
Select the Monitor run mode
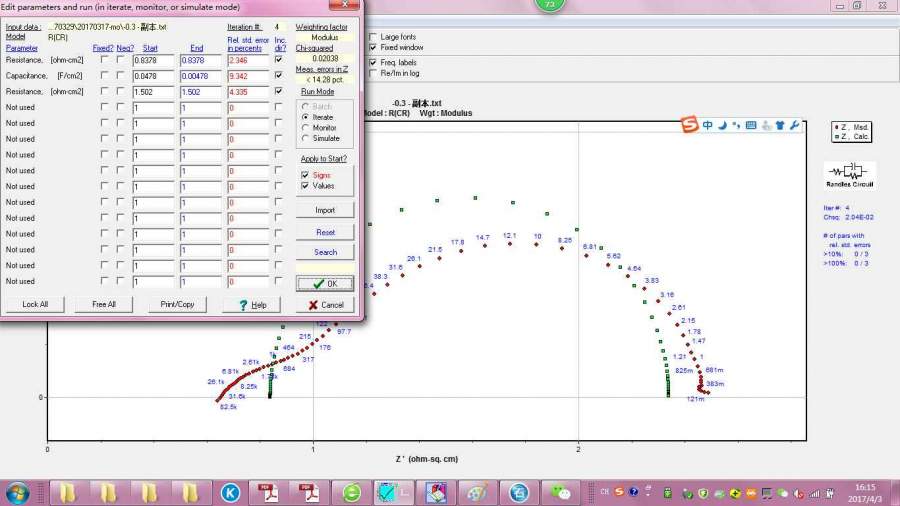[x=305, y=128]
